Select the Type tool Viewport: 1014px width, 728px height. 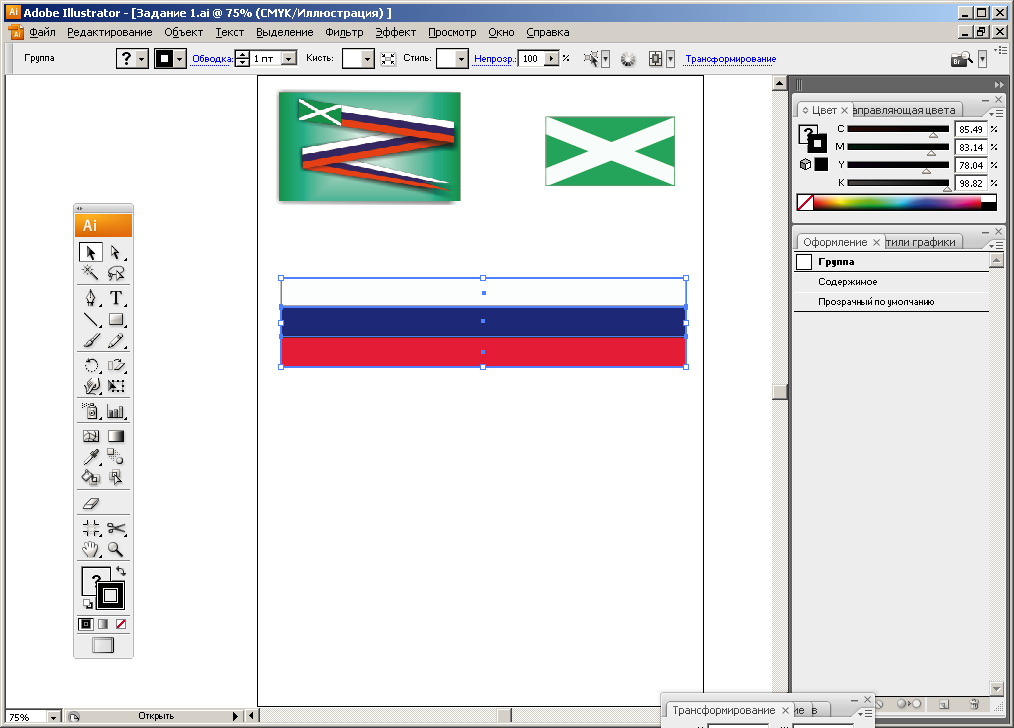116,297
